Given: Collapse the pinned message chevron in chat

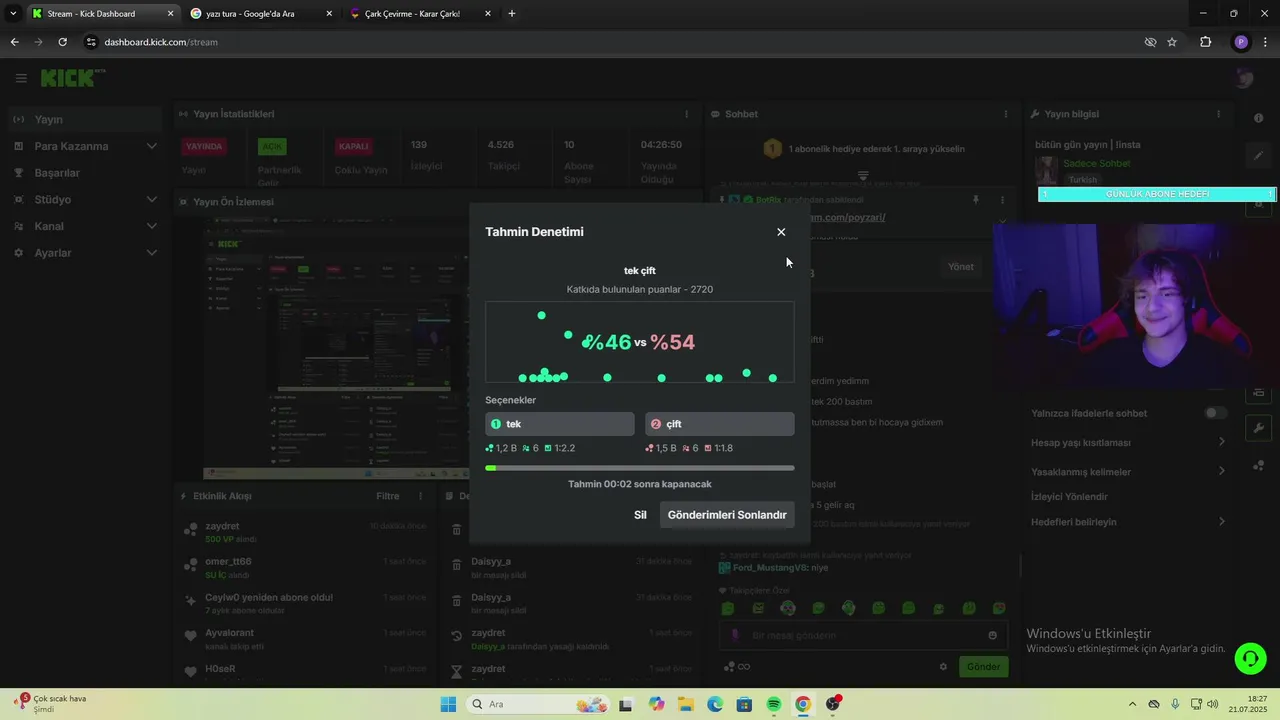Looking at the screenshot, I should (x=1002, y=221).
